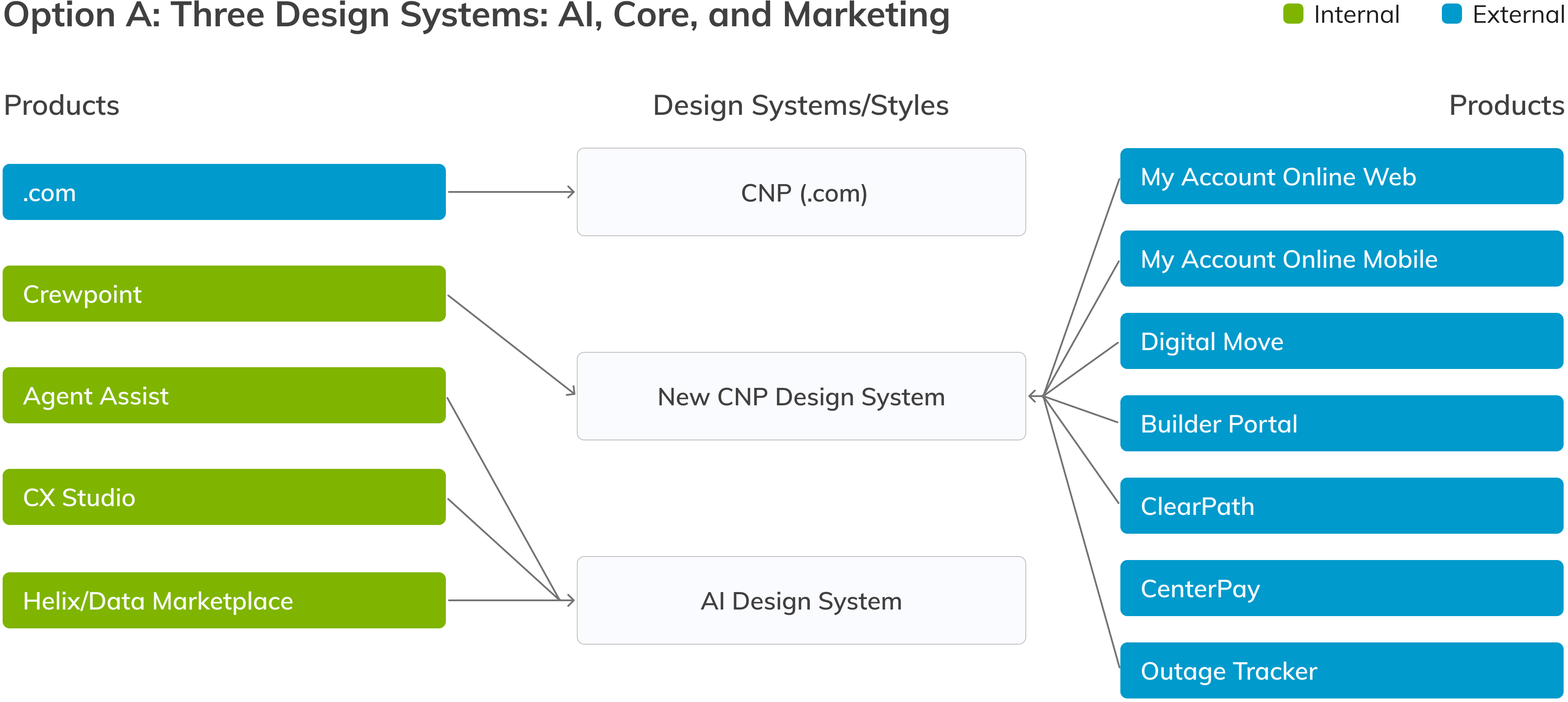This screenshot has width=1568, height=702.
Task: Click the blue External legend swatch
Action: coord(1452,14)
